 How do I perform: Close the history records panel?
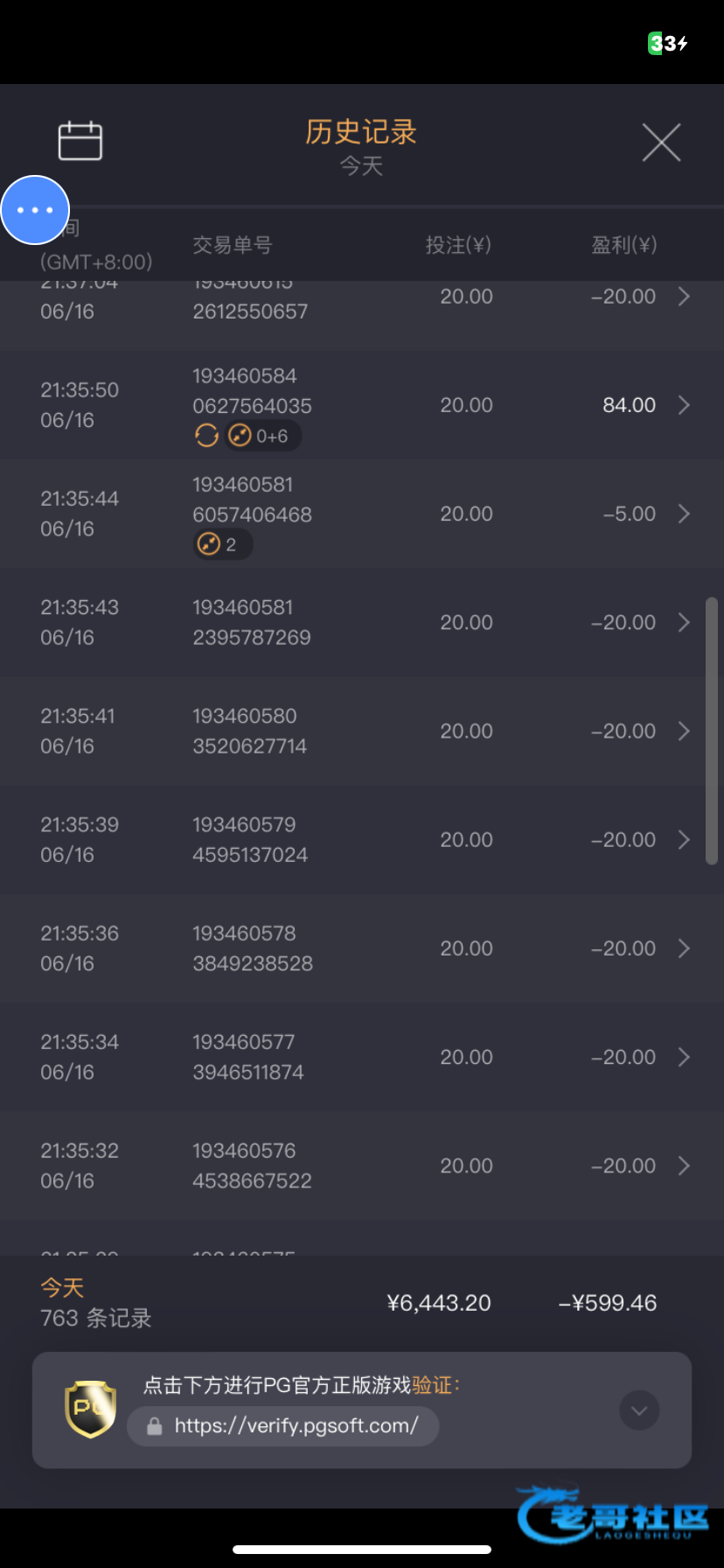click(661, 143)
